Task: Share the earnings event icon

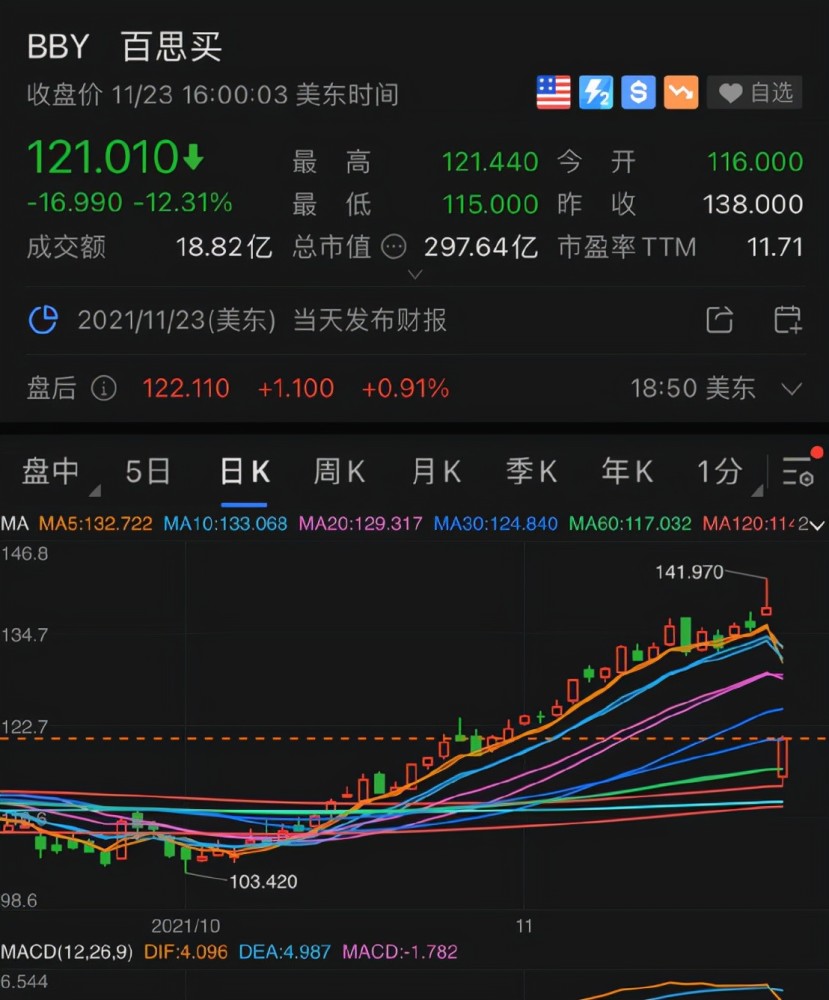Action: tap(719, 320)
